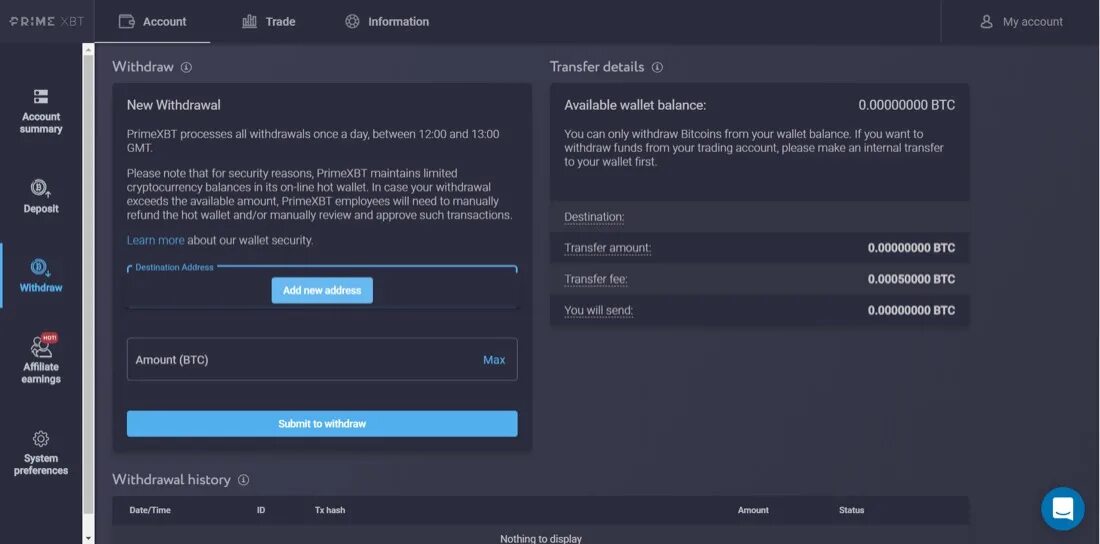Click the scrollbar up arrow
1100x544 pixels.
coord(88,49)
